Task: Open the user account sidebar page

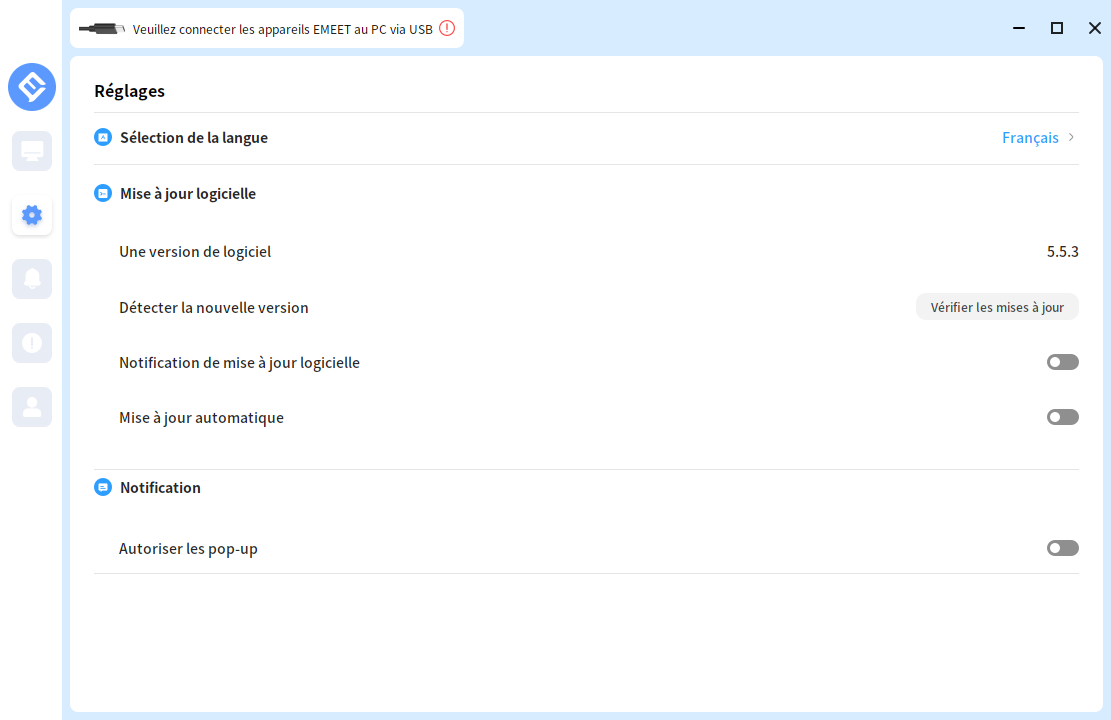Action: pos(32,407)
